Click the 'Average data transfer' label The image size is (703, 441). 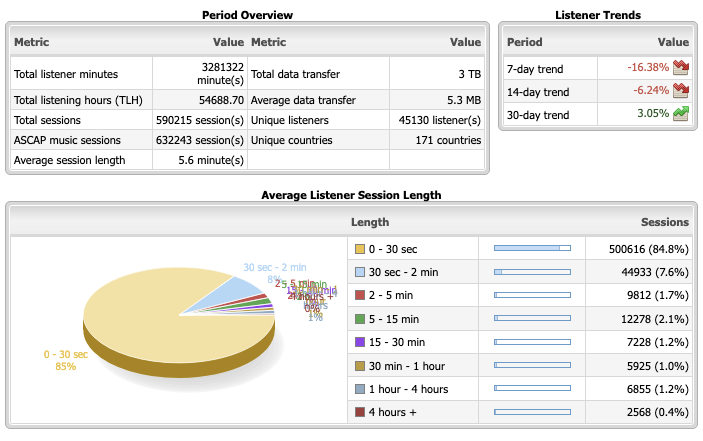tap(303, 100)
